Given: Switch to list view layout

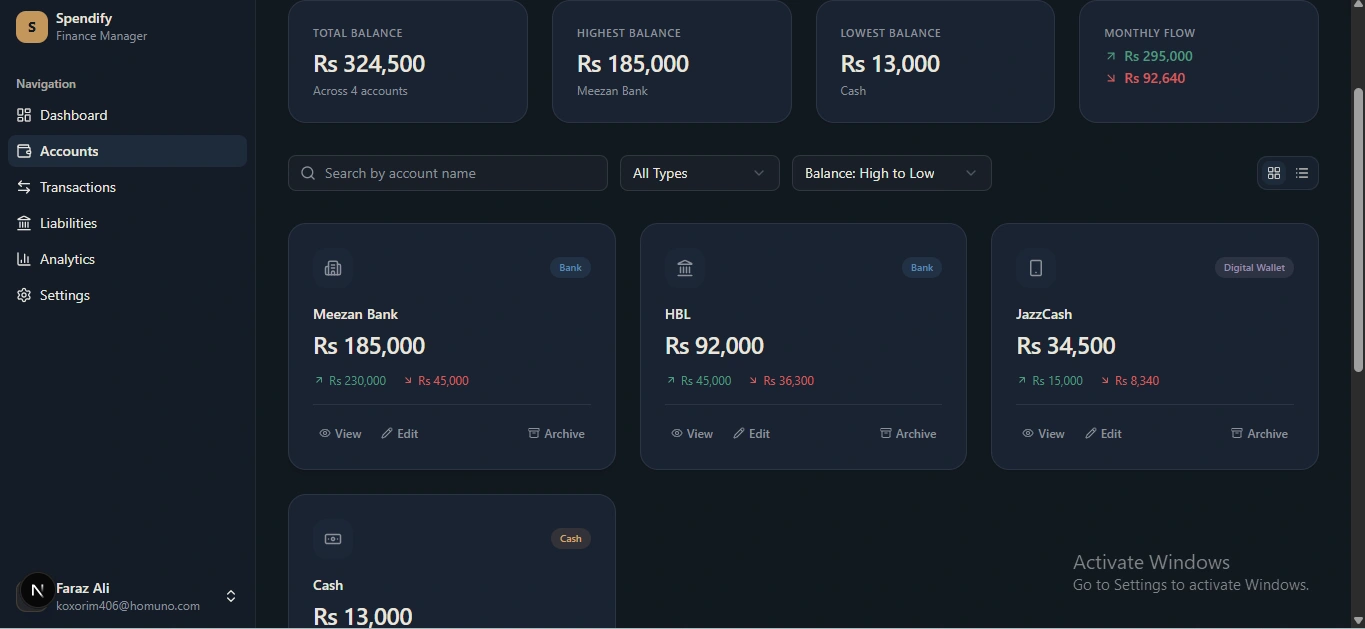Looking at the screenshot, I should pyautogui.click(x=1302, y=174).
